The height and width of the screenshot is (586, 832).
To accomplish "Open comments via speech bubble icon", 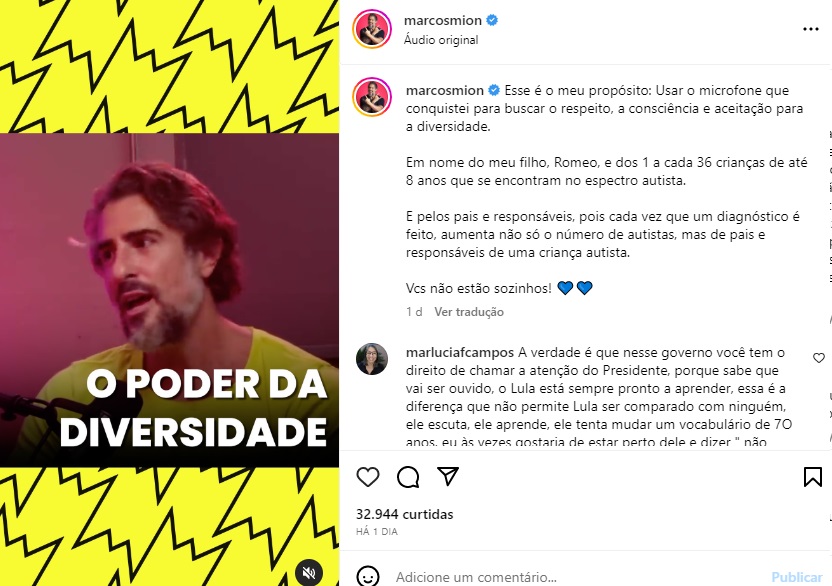I will coord(408,477).
